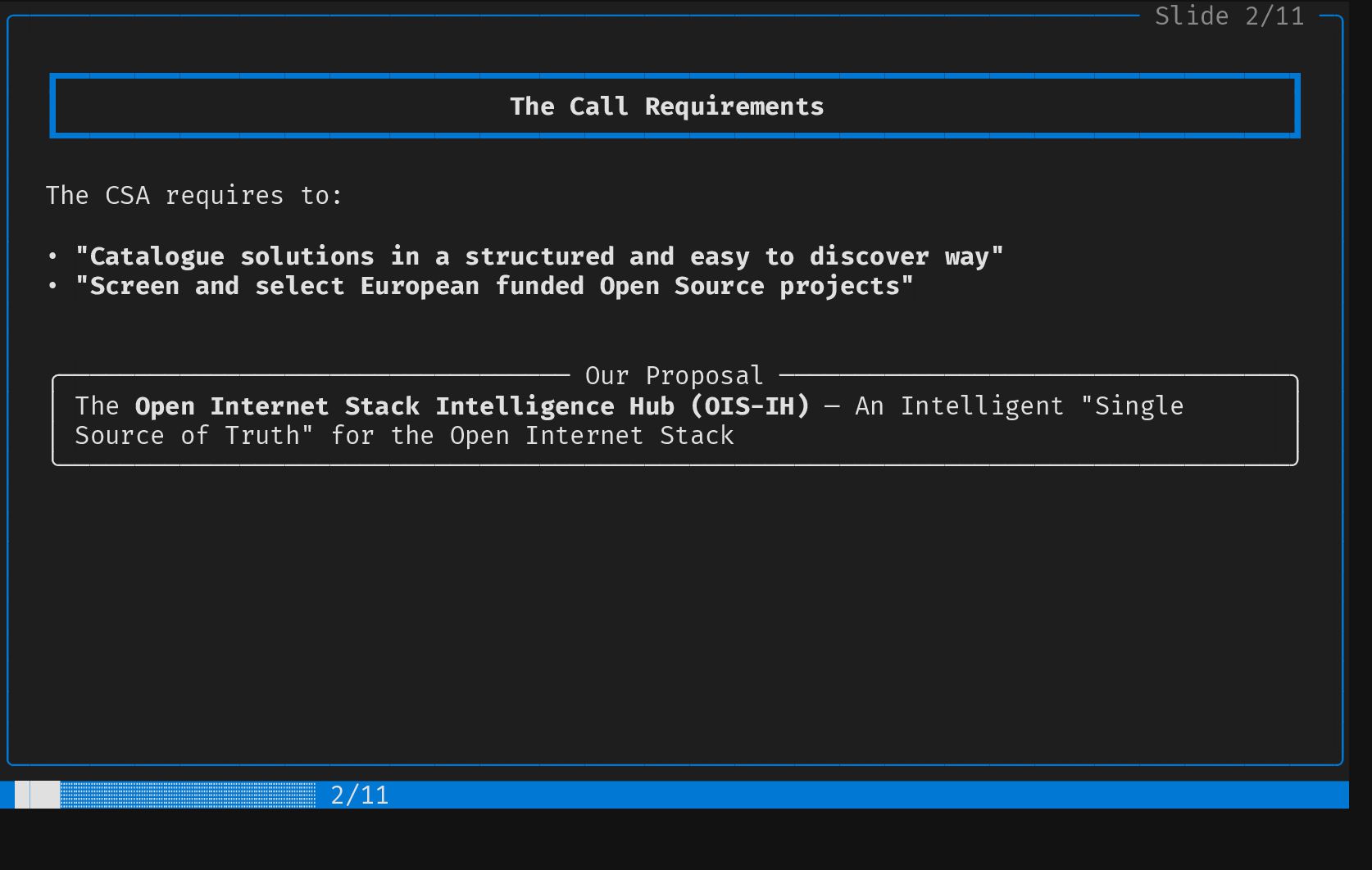Click the bold 'Open Internet Stack Intelligence Hub' text

tap(403, 406)
